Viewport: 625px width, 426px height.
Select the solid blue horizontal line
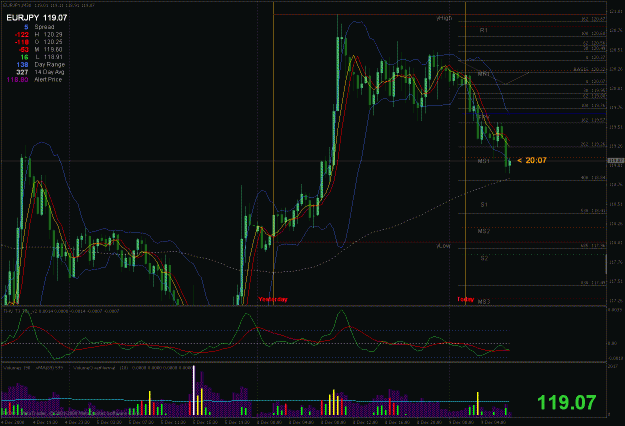click(x=535, y=114)
